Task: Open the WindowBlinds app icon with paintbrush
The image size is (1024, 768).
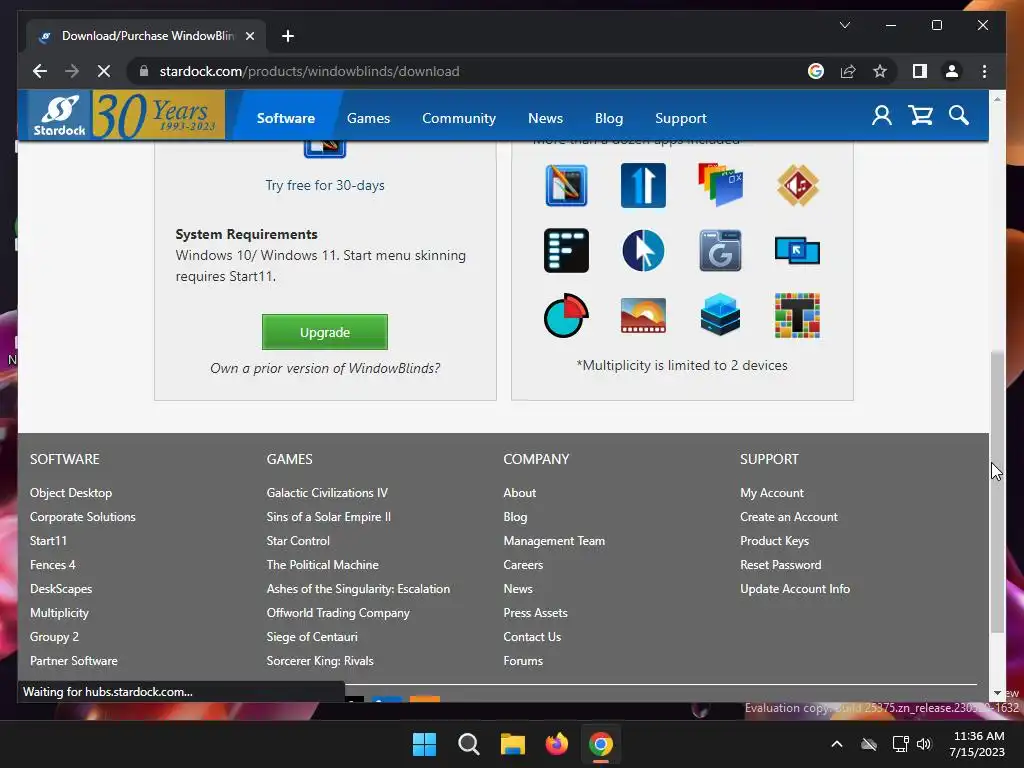Action: coord(566,185)
